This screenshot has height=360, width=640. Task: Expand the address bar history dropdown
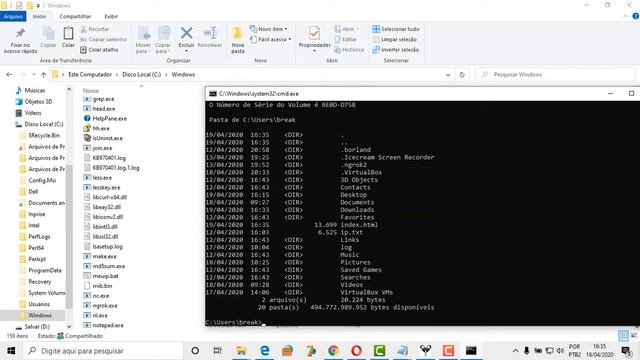pyautogui.click(x=448, y=75)
